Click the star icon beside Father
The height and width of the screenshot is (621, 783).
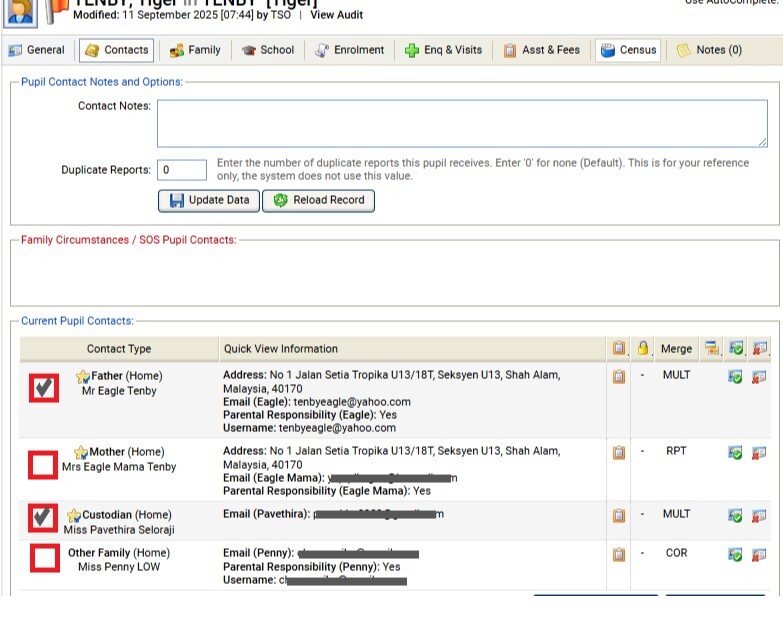83,377
